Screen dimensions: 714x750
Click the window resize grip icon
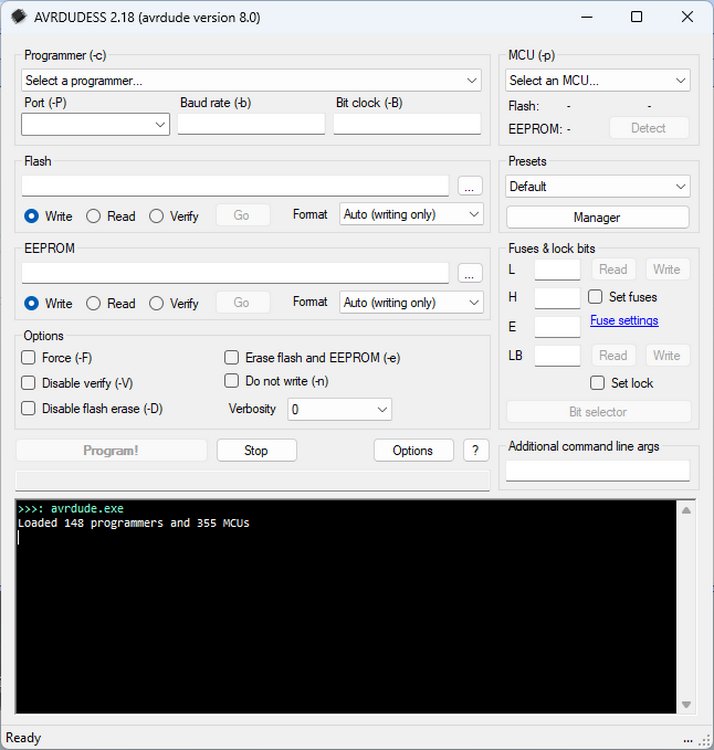[705, 740]
